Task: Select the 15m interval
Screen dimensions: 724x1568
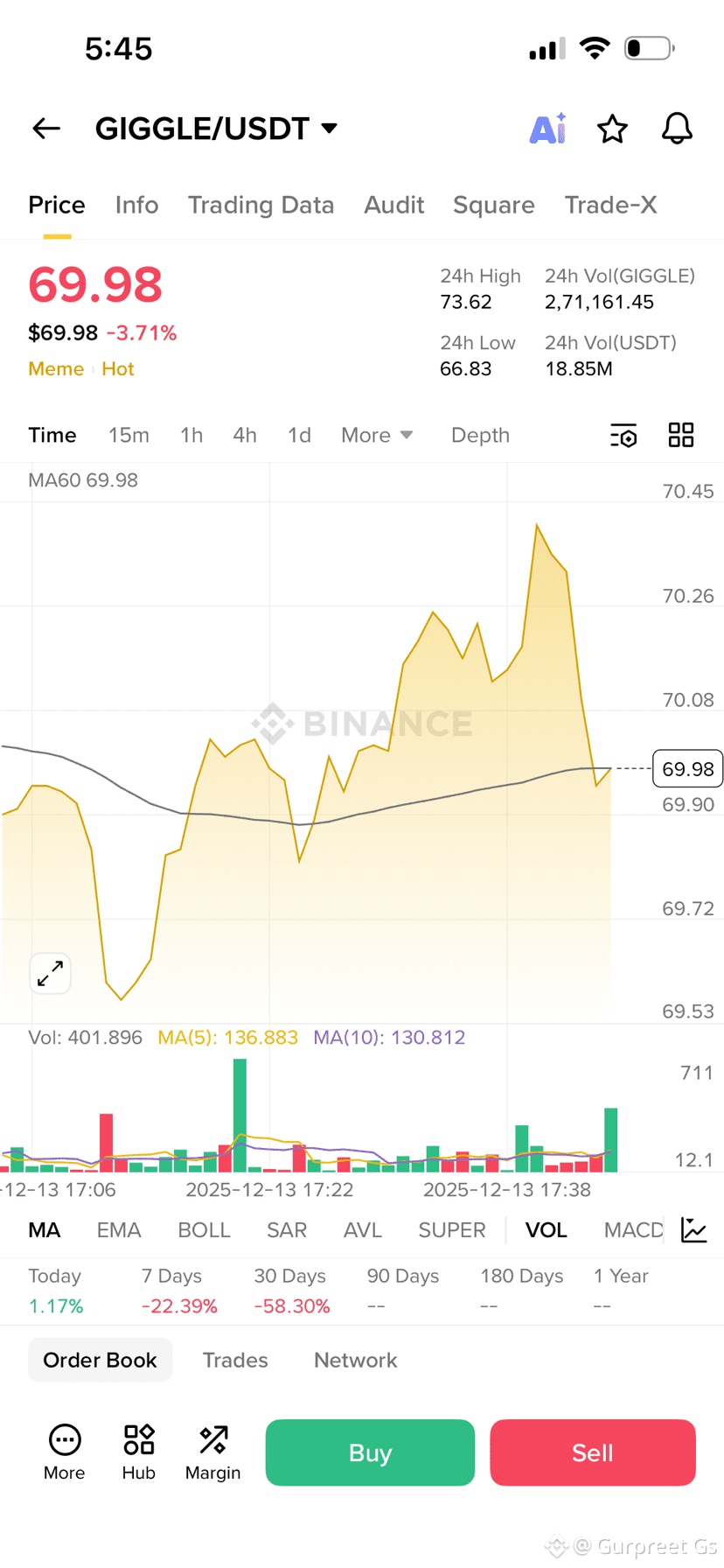Action: tap(129, 435)
